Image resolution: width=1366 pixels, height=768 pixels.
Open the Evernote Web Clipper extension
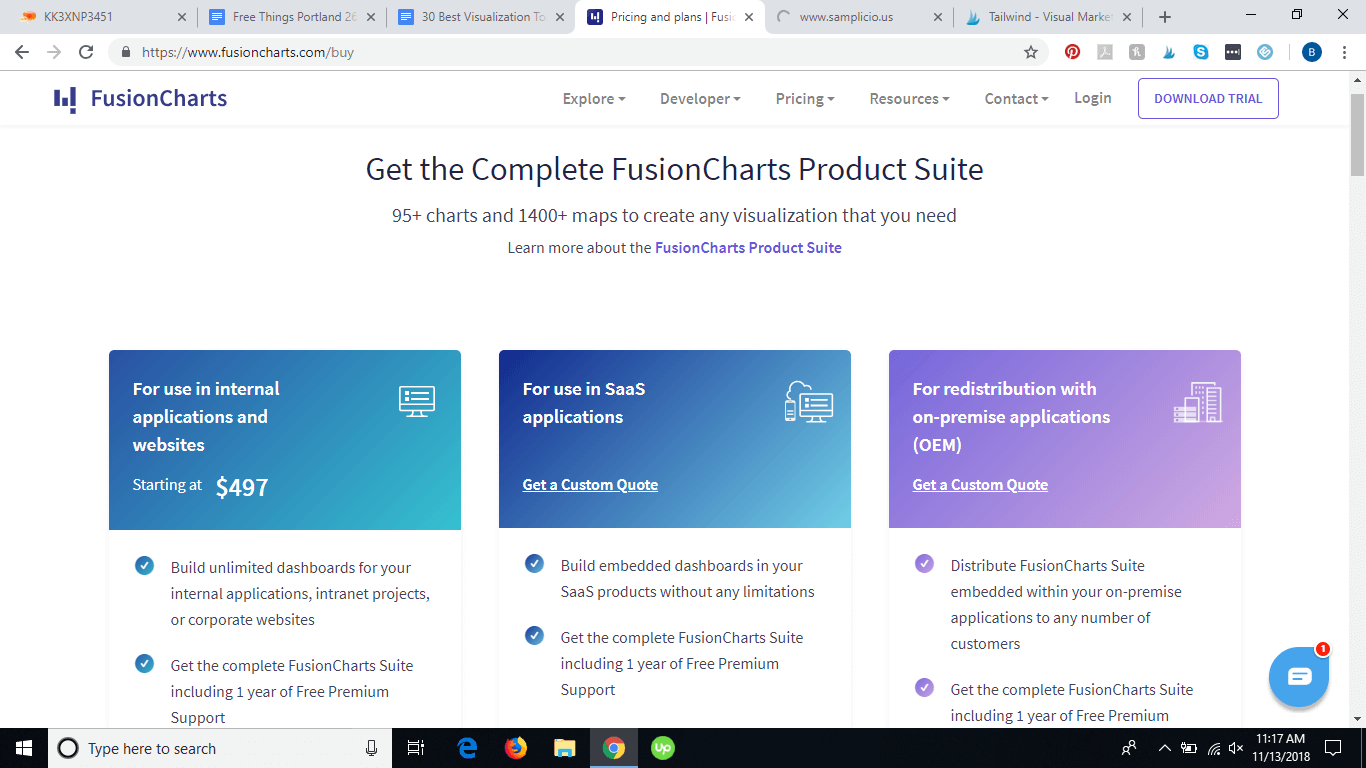point(1264,51)
